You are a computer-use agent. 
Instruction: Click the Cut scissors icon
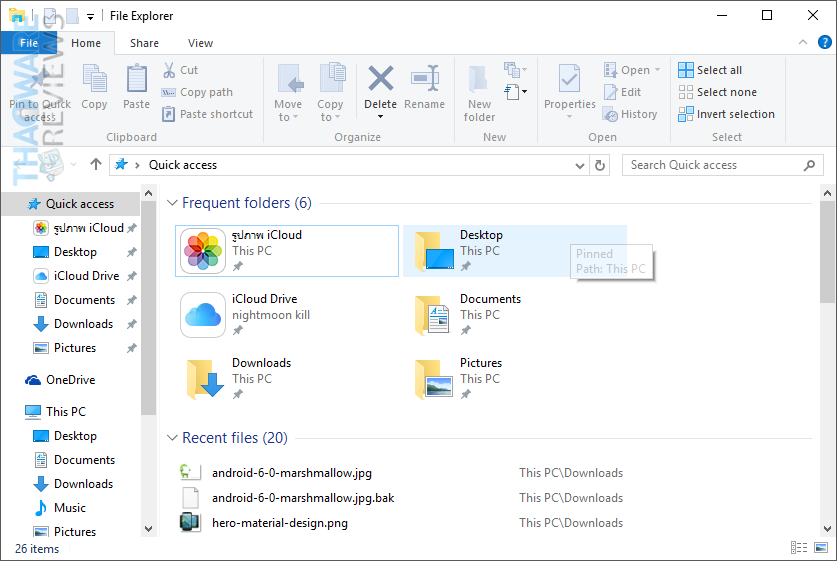click(169, 70)
